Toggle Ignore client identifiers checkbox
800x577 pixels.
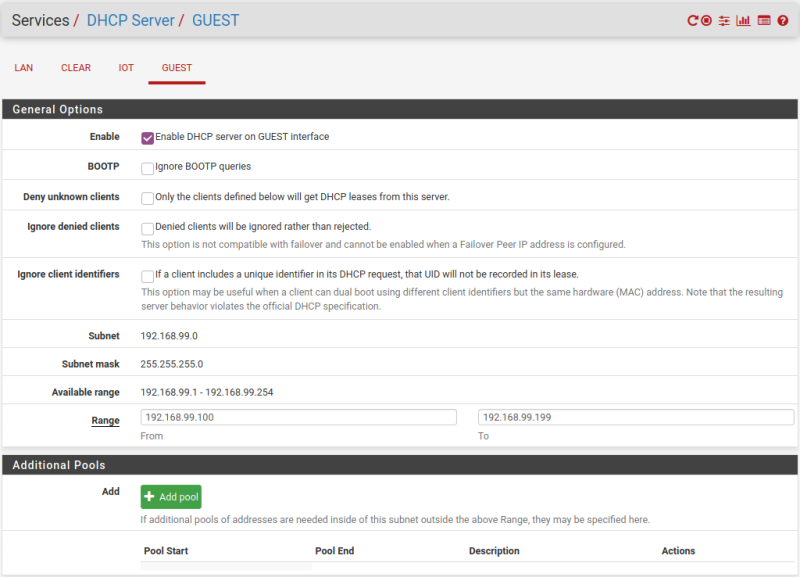(x=147, y=276)
